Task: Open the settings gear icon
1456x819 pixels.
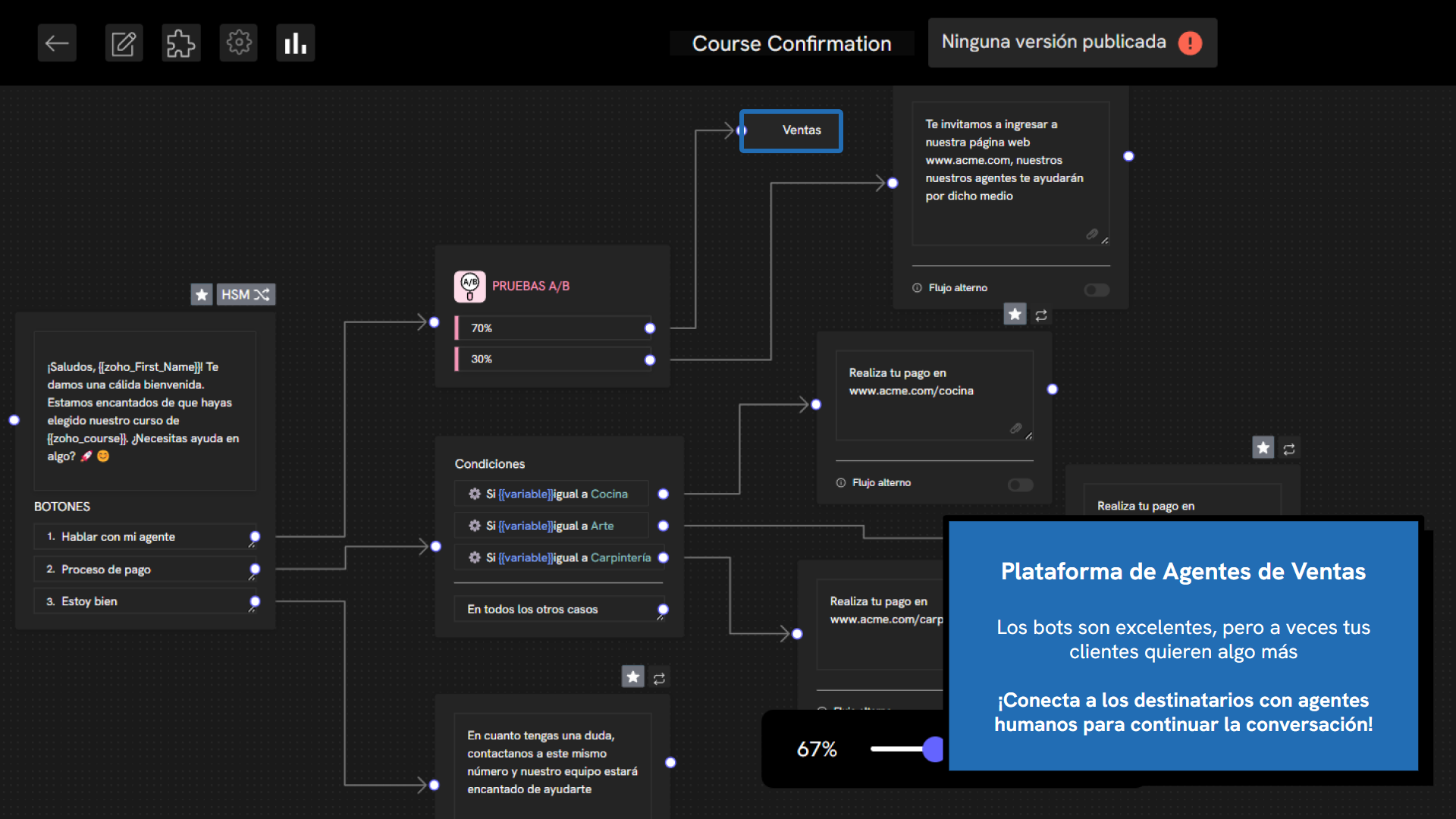Action: (x=238, y=42)
